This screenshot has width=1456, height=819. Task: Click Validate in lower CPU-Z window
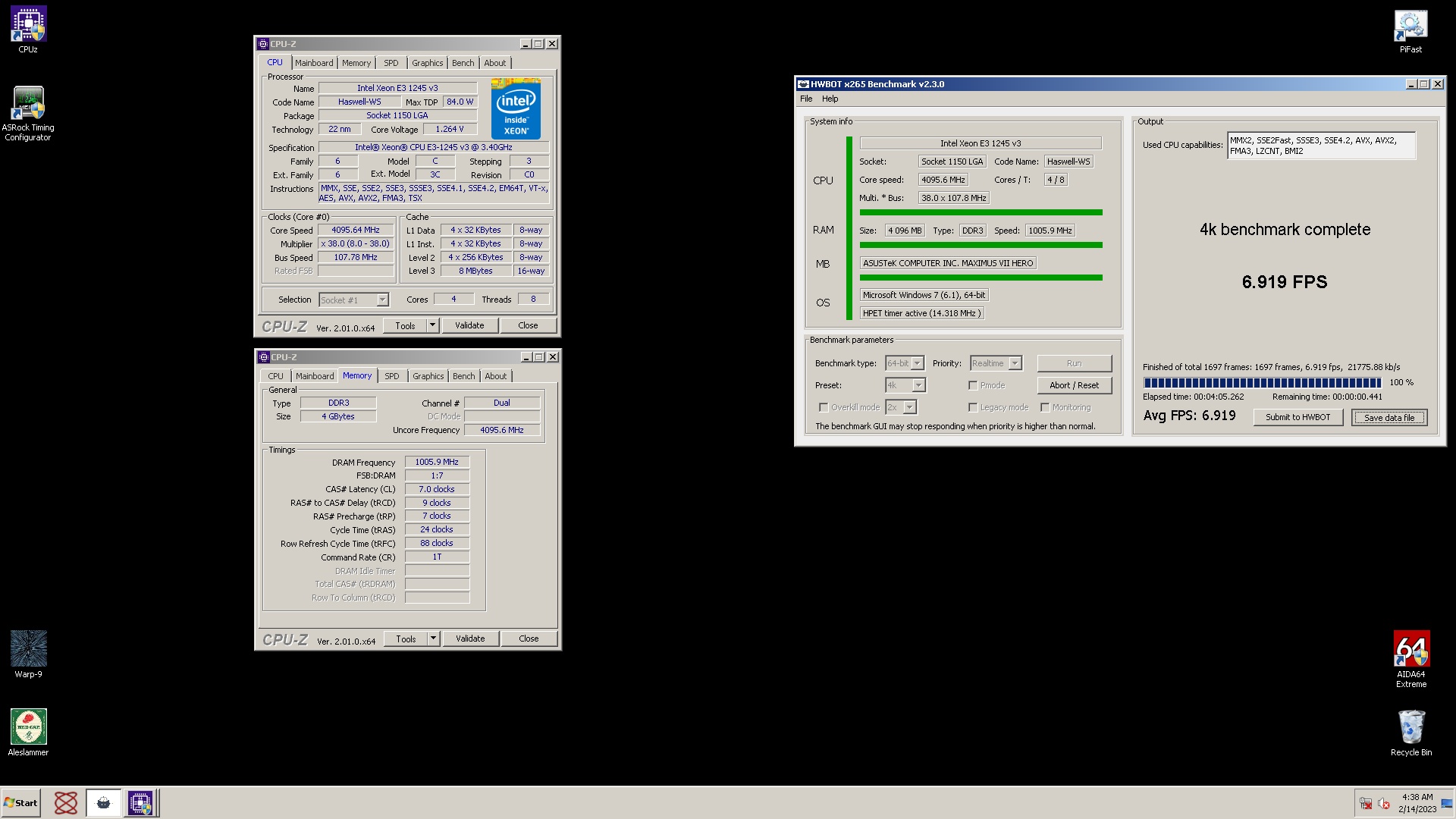click(x=470, y=639)
